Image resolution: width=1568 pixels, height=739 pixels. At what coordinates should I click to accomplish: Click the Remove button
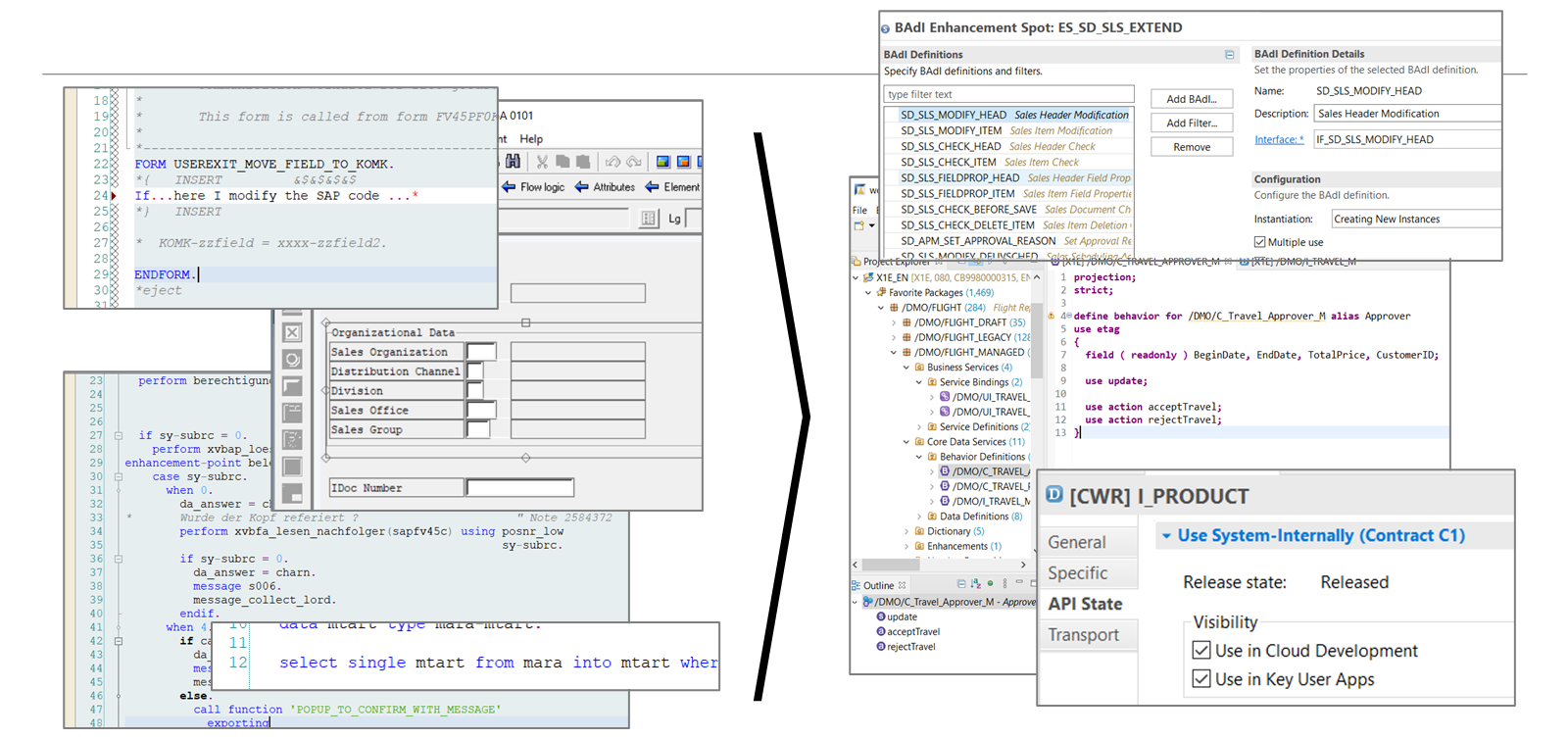(1192, 147)
